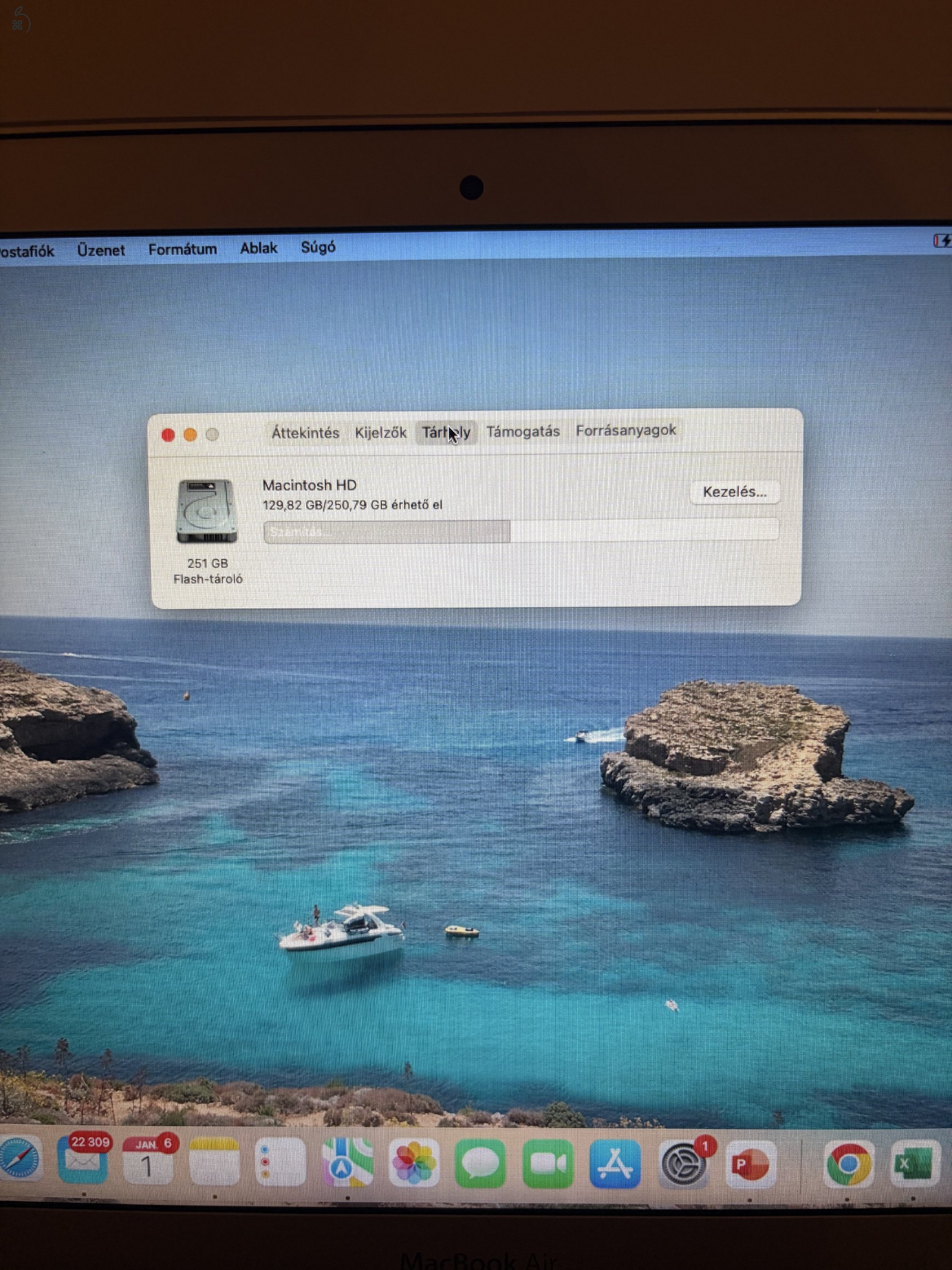Image resolution: width=952 pixels, height=1270 pixels.
Task: Open the Támogatás tab
Action: (523, 431)
